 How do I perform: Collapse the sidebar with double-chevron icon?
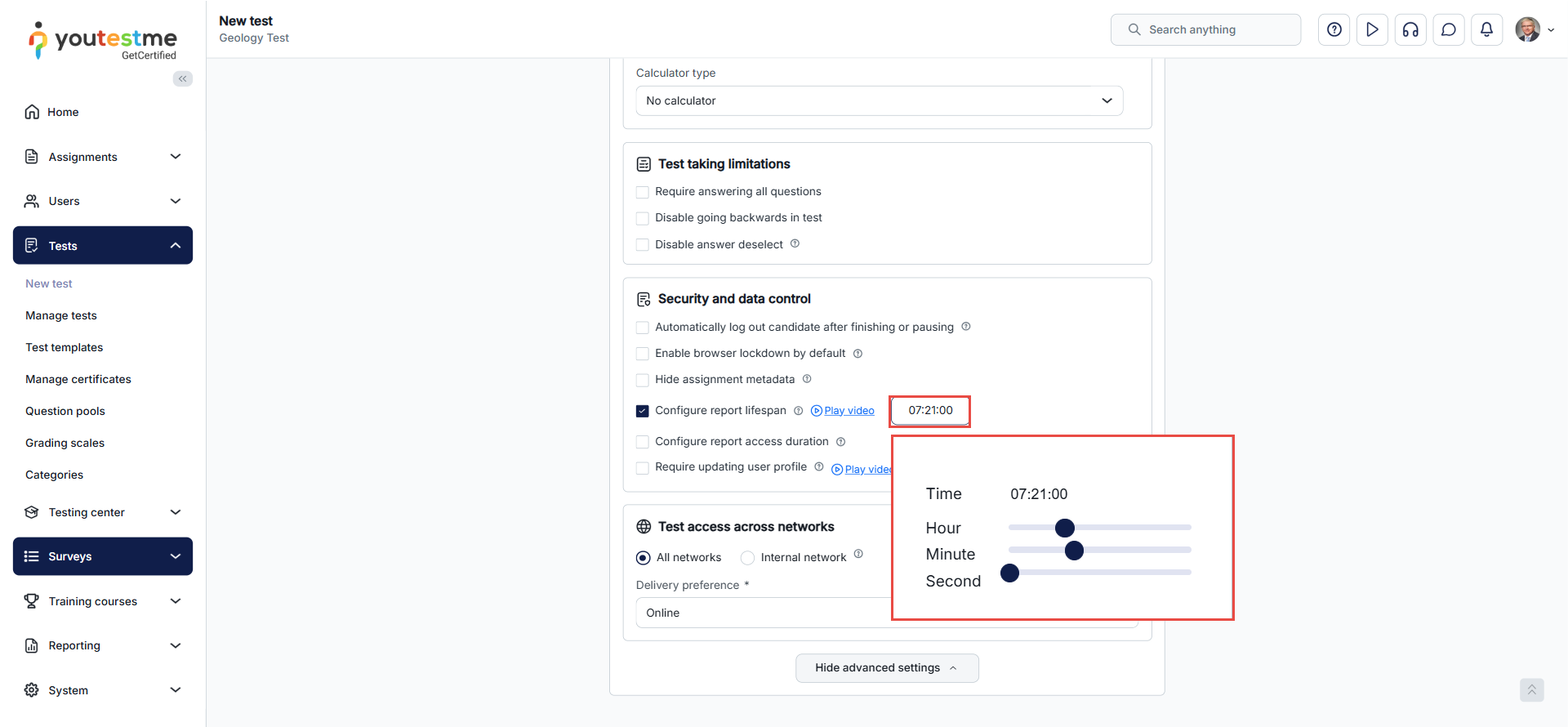tap(183, 78)
